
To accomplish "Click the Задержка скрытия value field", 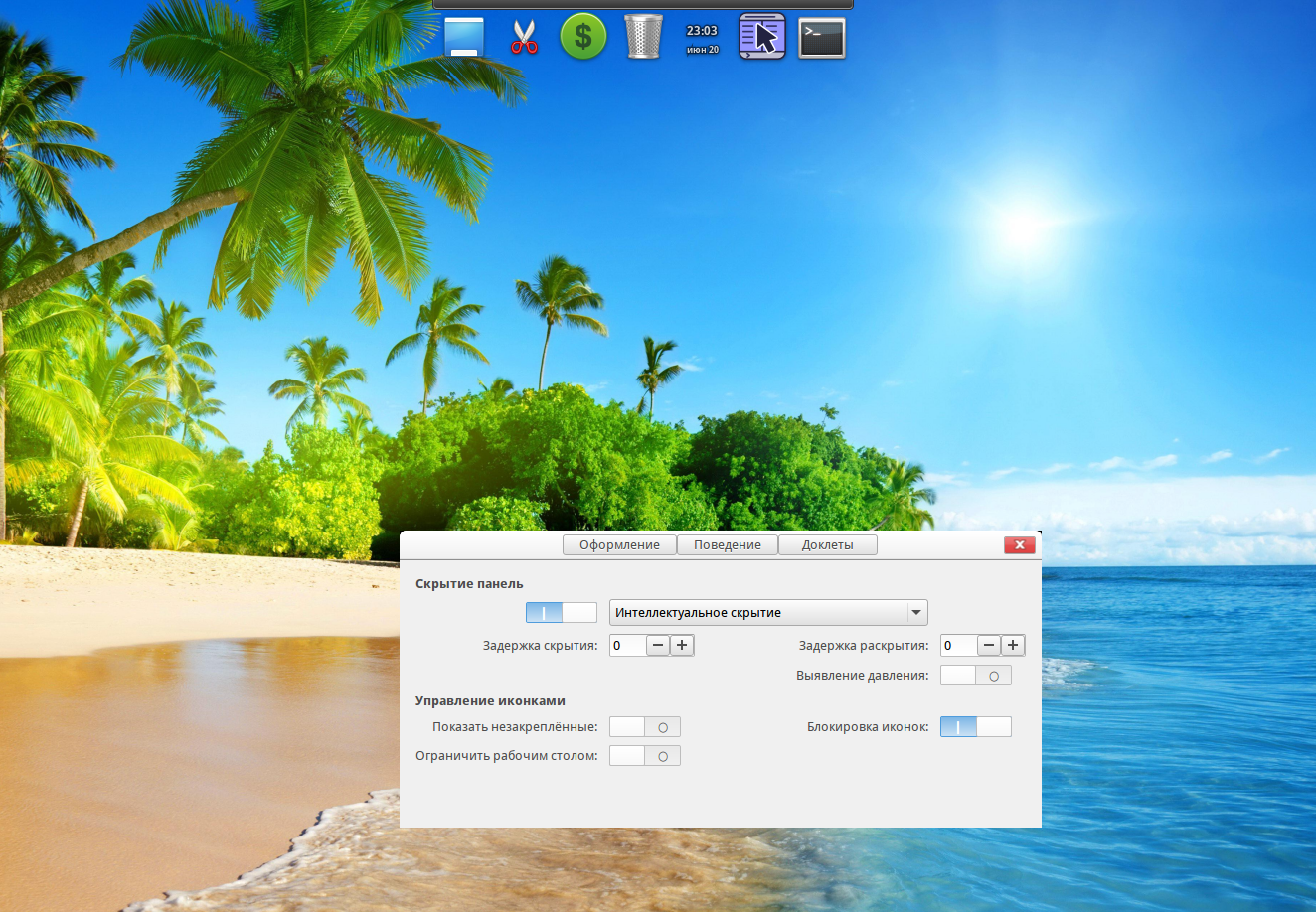I will (627, 646).
